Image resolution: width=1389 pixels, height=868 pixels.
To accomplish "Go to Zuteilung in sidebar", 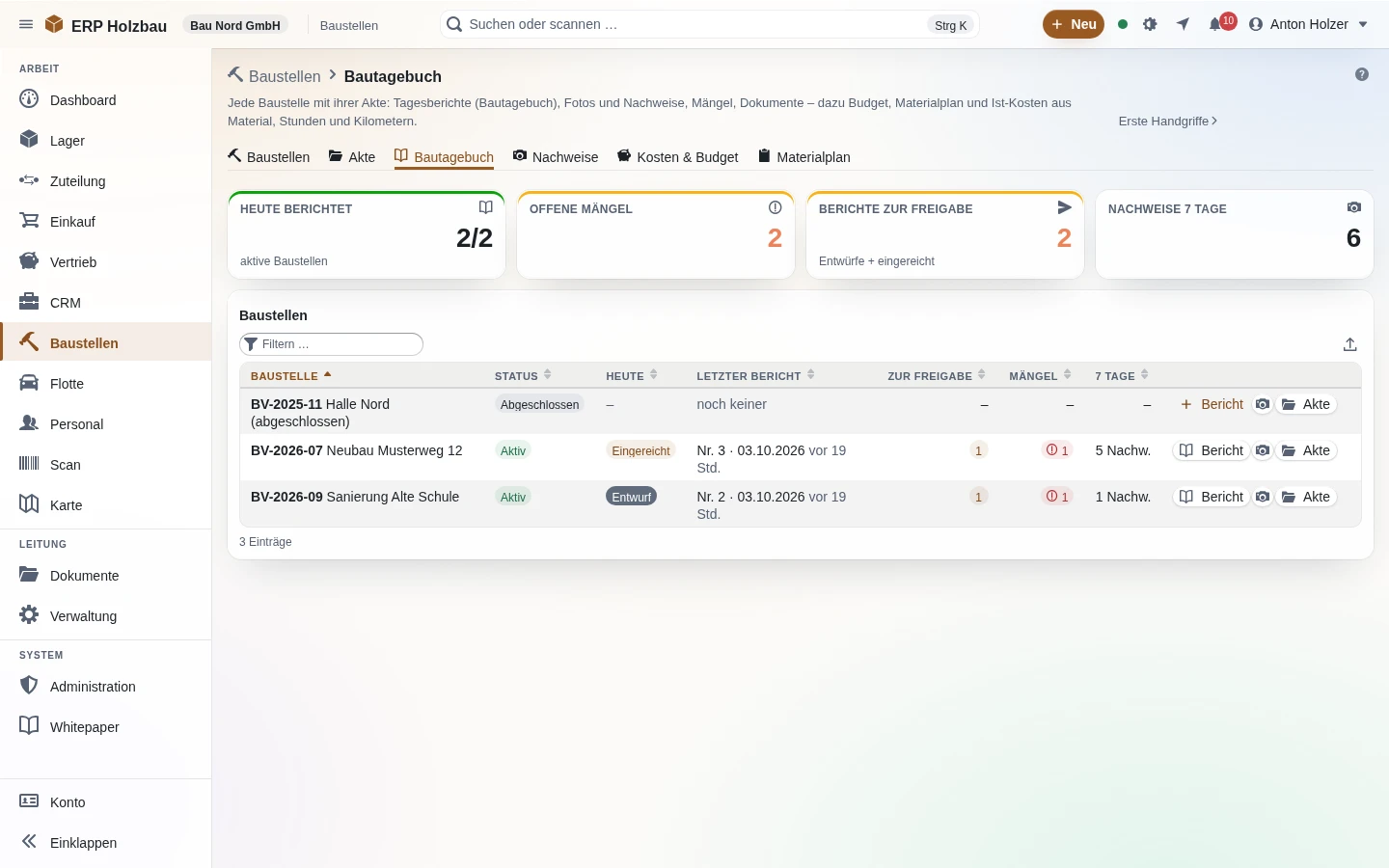I will click(x=106, y=180).
